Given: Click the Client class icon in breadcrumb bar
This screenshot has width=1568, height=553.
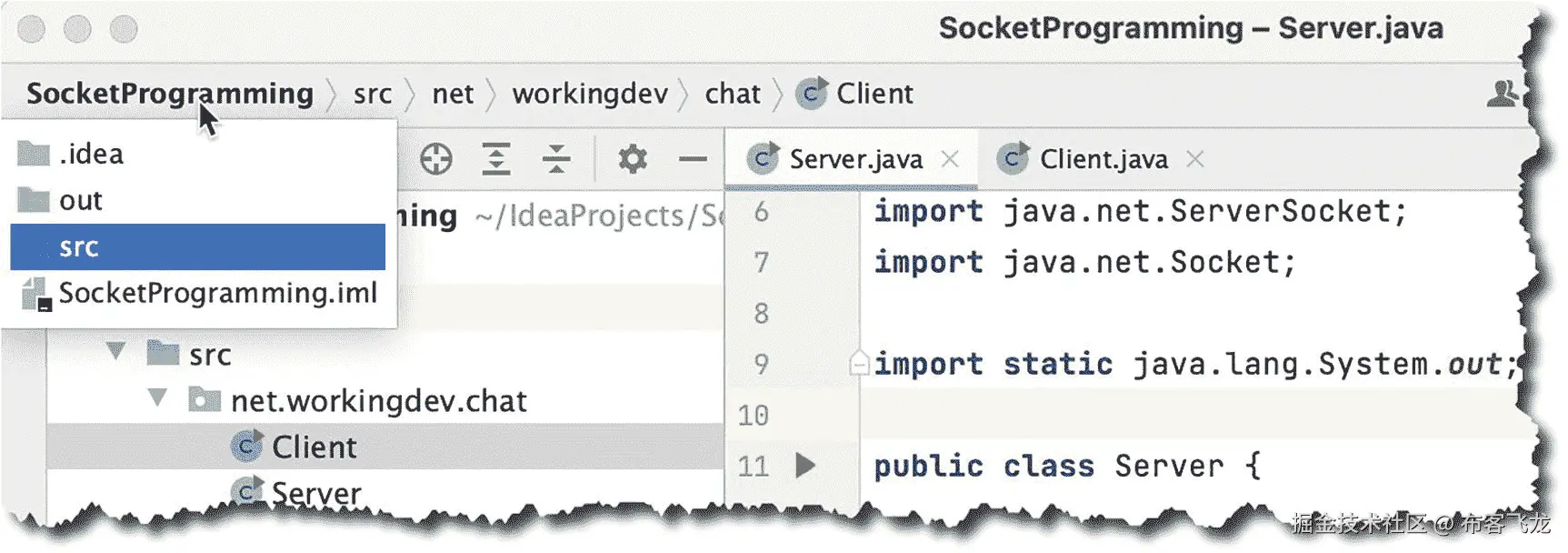Looking at the screenshot, I should 811,94.
